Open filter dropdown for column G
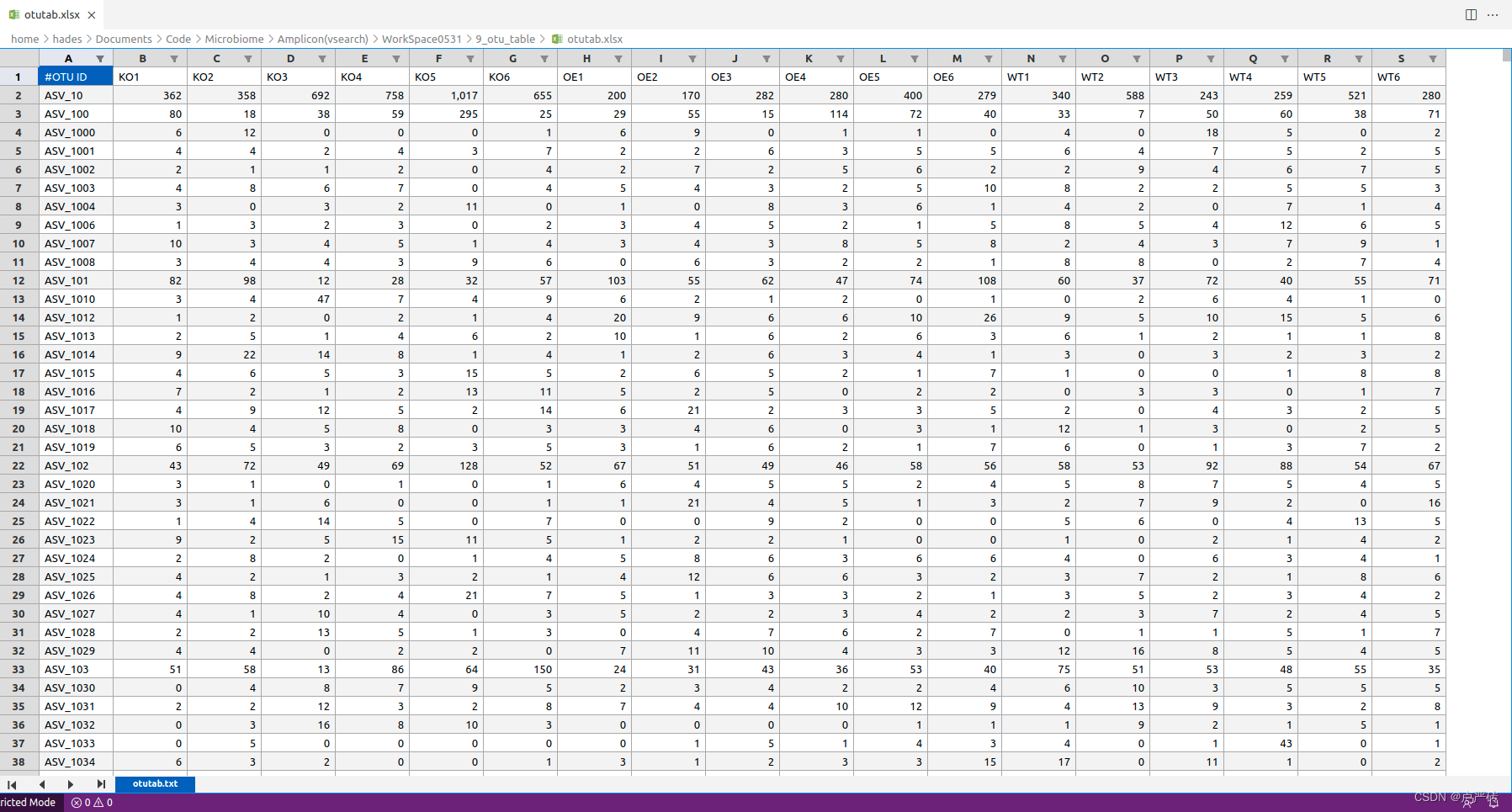The width and height of the screenshot is (1512, 812). [x=544, y=59]
